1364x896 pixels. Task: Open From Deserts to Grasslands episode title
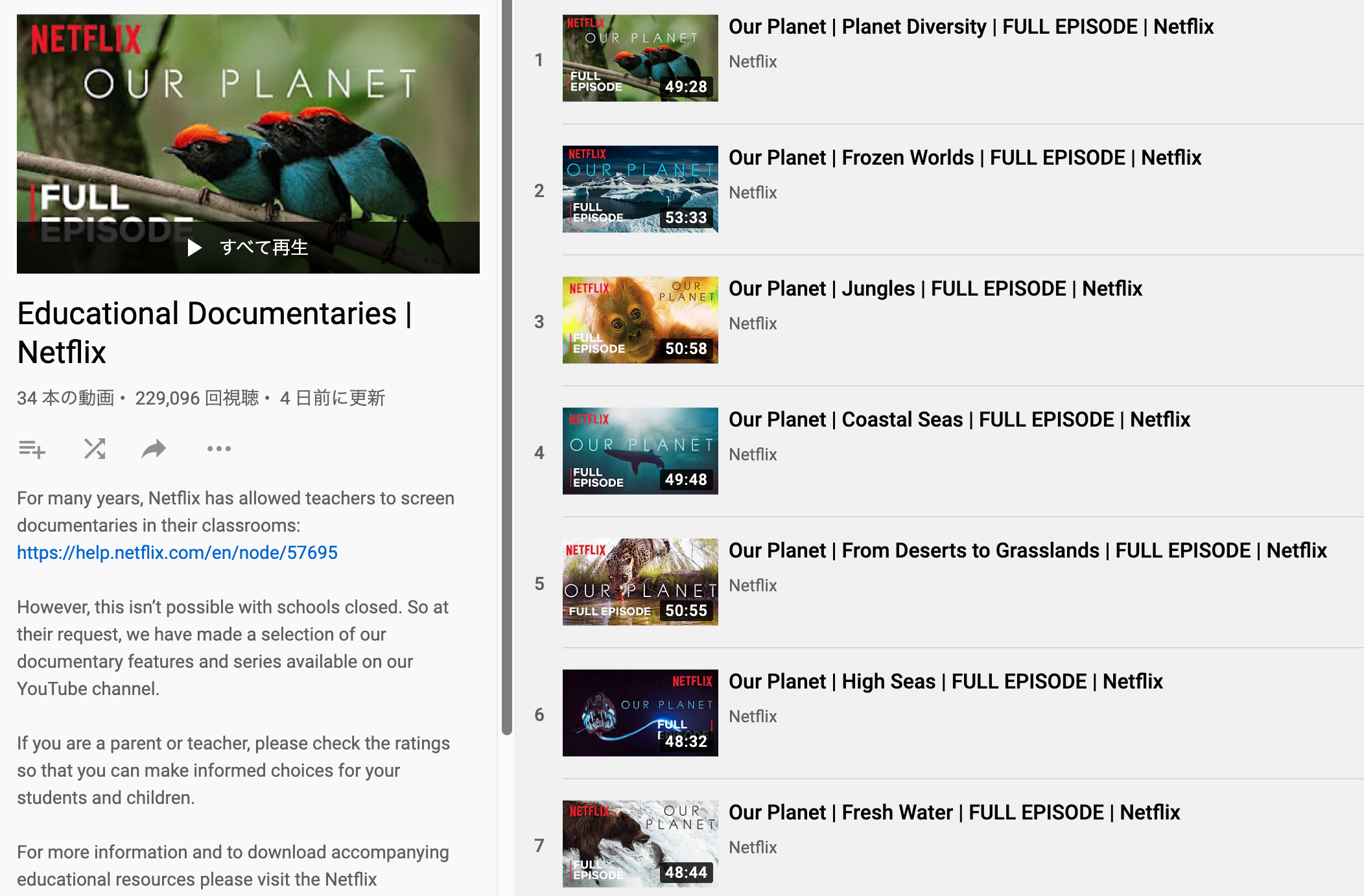point(1028,550)
